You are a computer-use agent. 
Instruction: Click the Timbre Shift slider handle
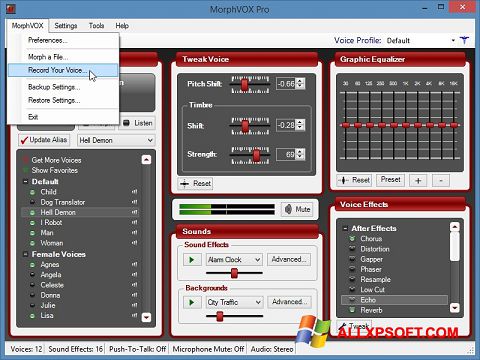click(245, 126)
